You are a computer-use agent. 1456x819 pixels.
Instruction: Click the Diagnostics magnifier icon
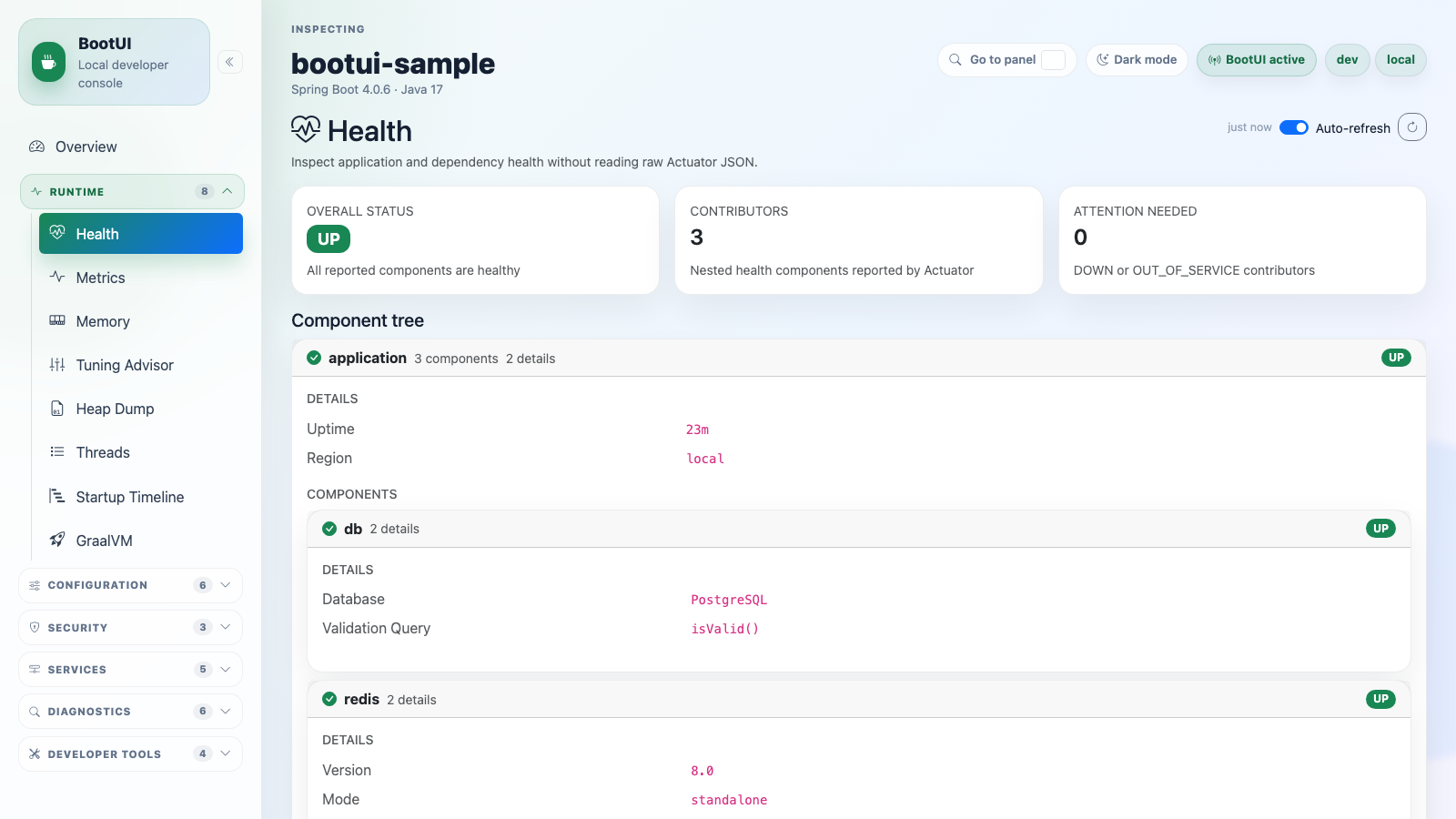tap(35, 712)
